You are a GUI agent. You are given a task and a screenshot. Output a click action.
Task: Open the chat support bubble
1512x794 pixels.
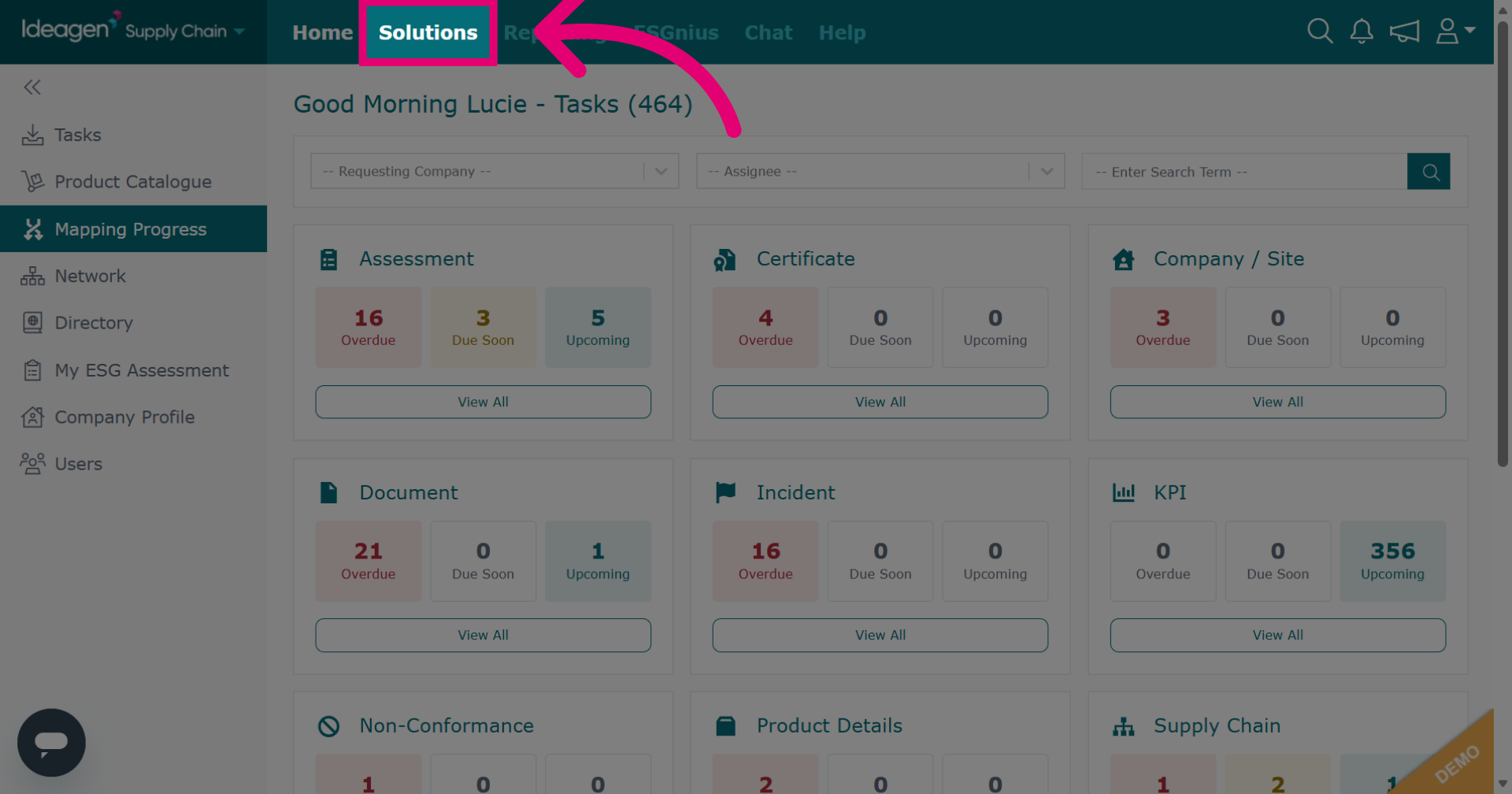[51, 743]
